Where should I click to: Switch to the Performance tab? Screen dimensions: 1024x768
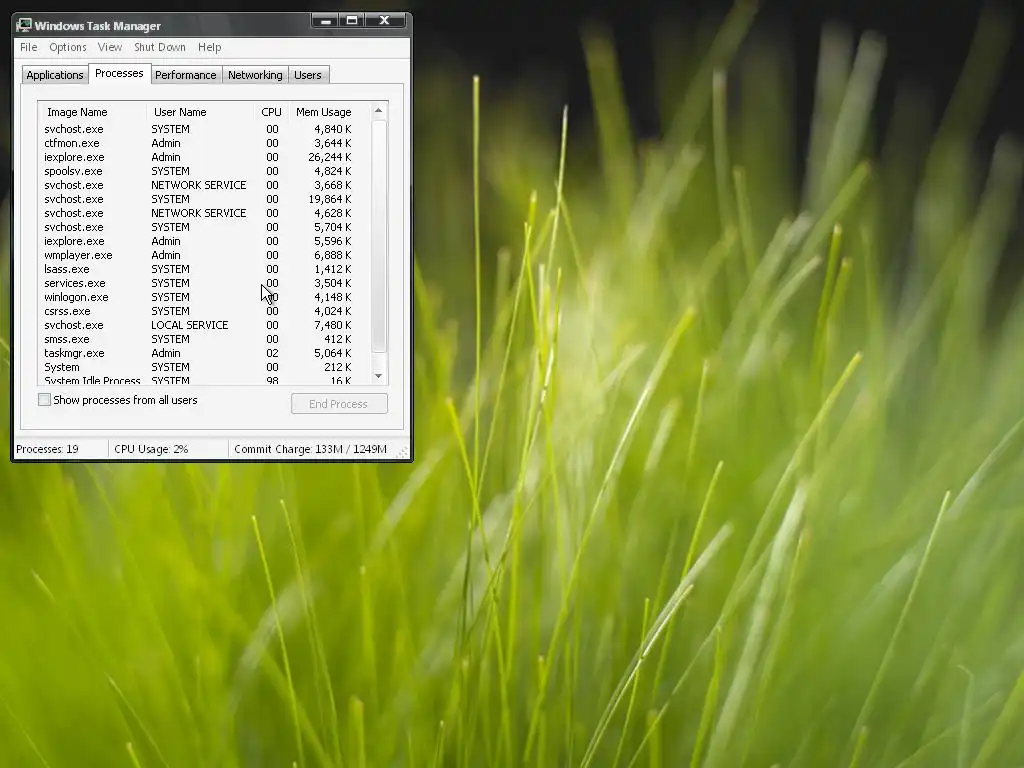tap(185, 75)
